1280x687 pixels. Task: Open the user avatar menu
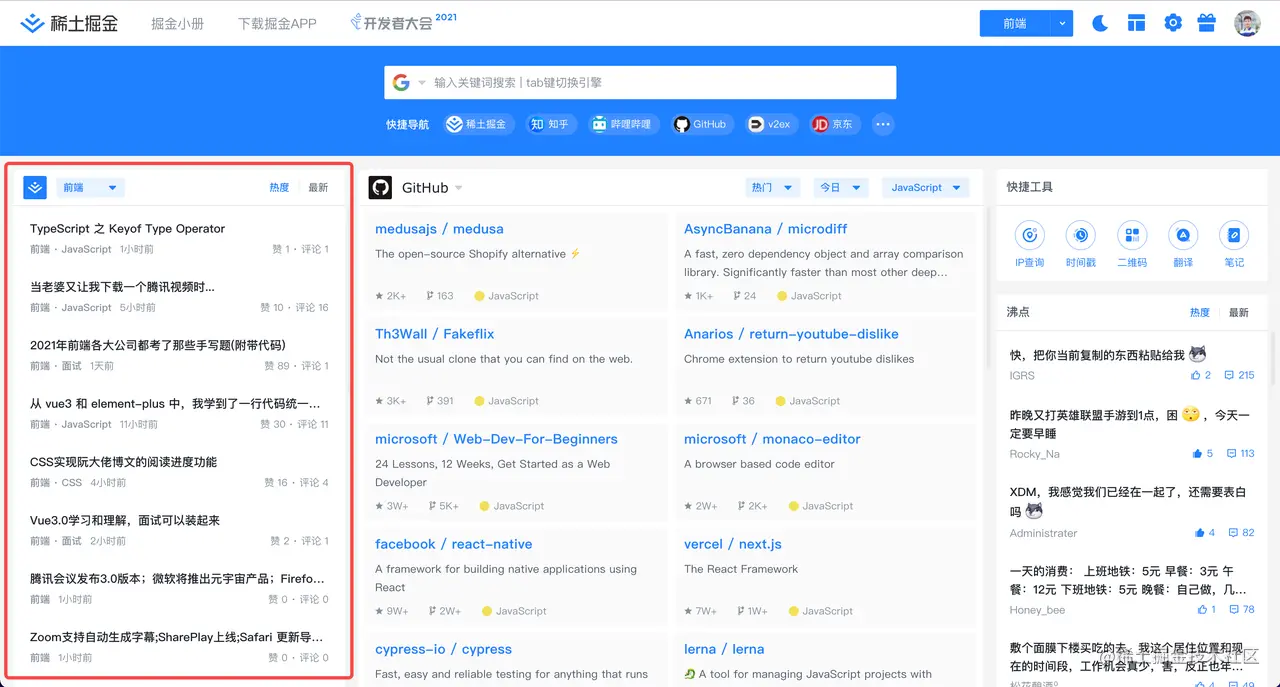point(1247,23)
